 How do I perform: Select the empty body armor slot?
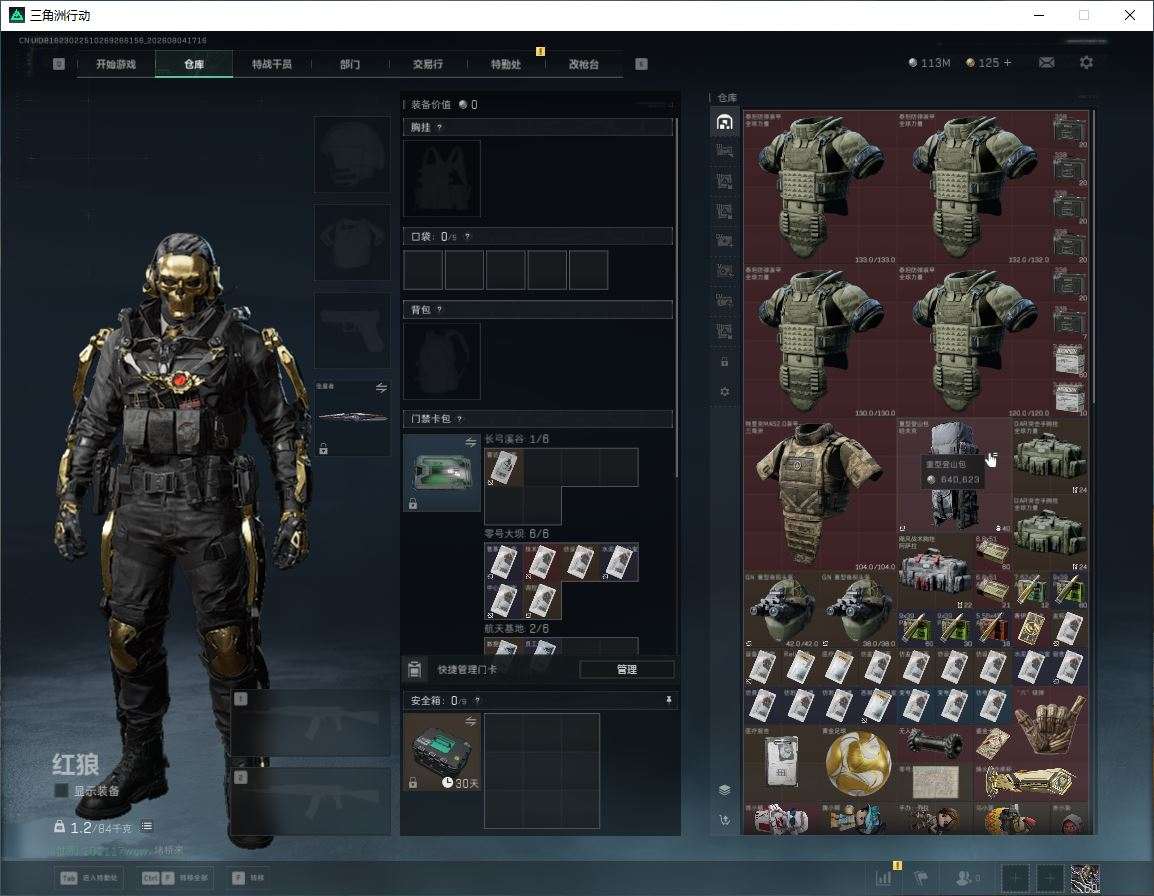pos(353,242)
